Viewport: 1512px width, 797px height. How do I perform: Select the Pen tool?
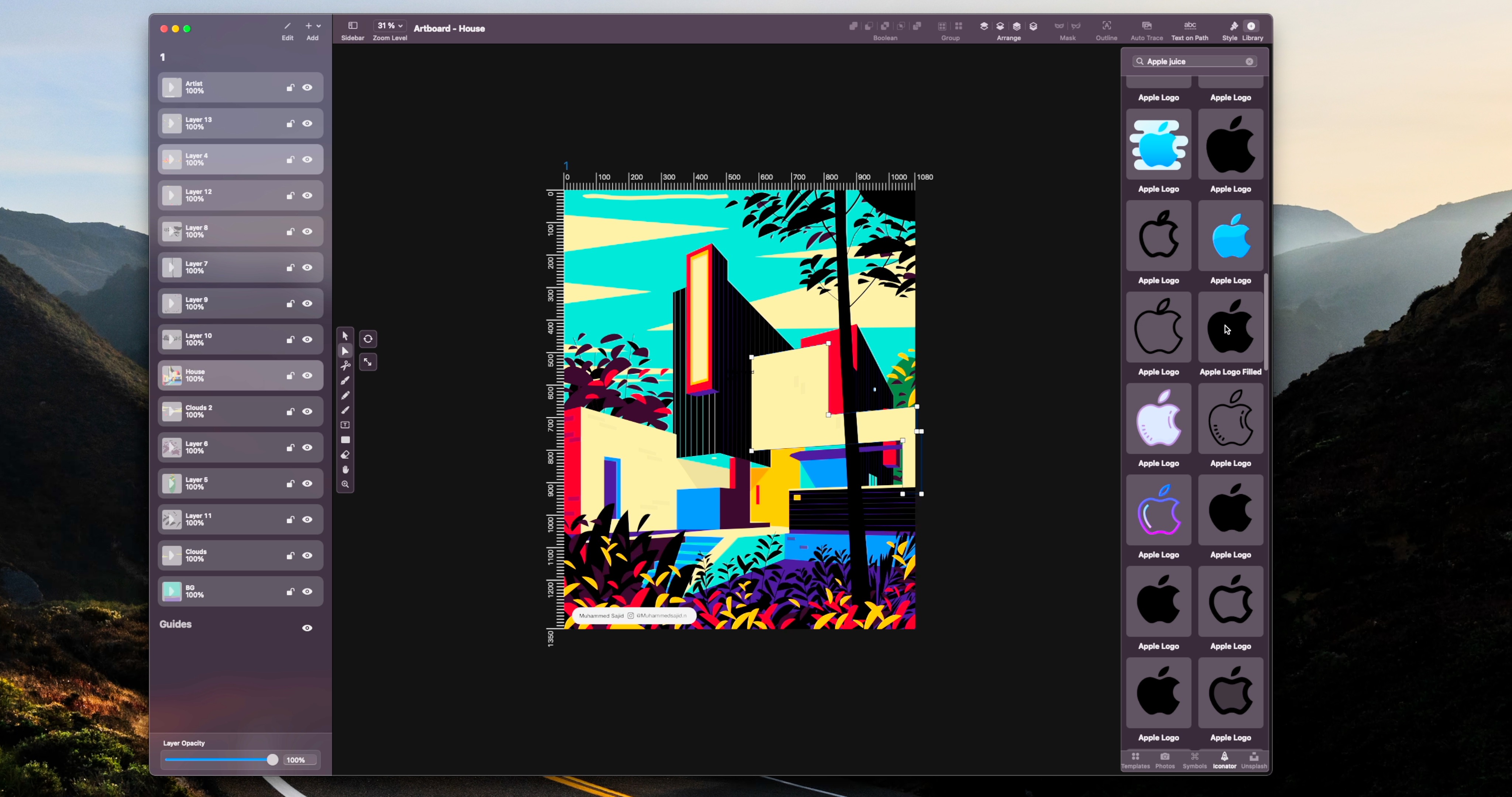pyautogui.click(x=345, y=380)
